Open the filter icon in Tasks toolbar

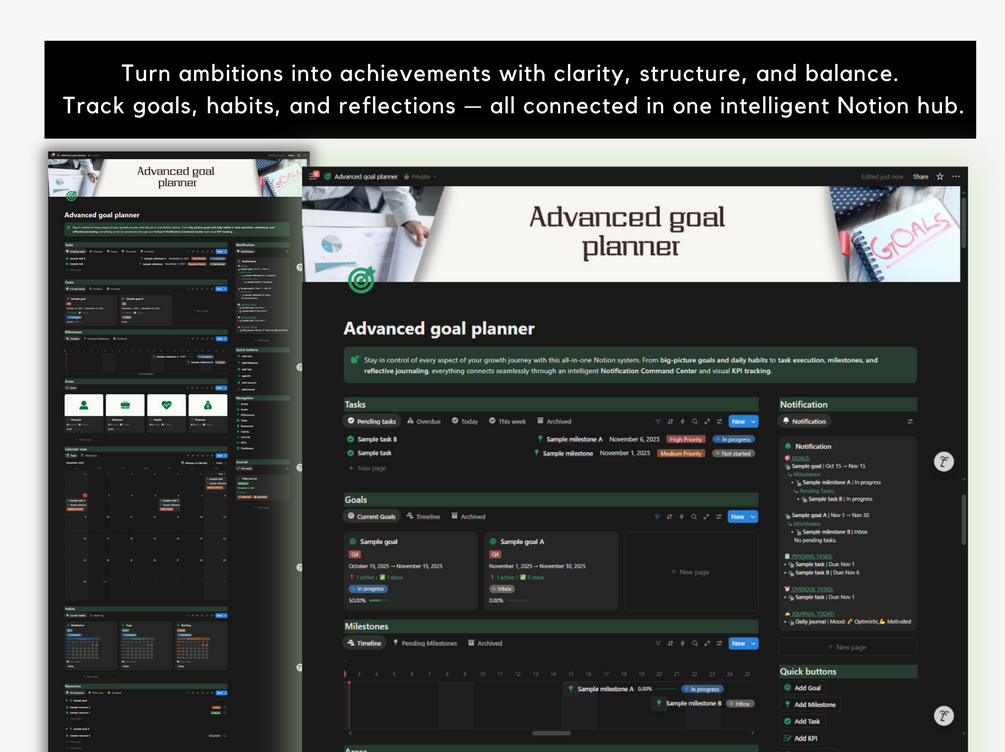tap(658, 421)
